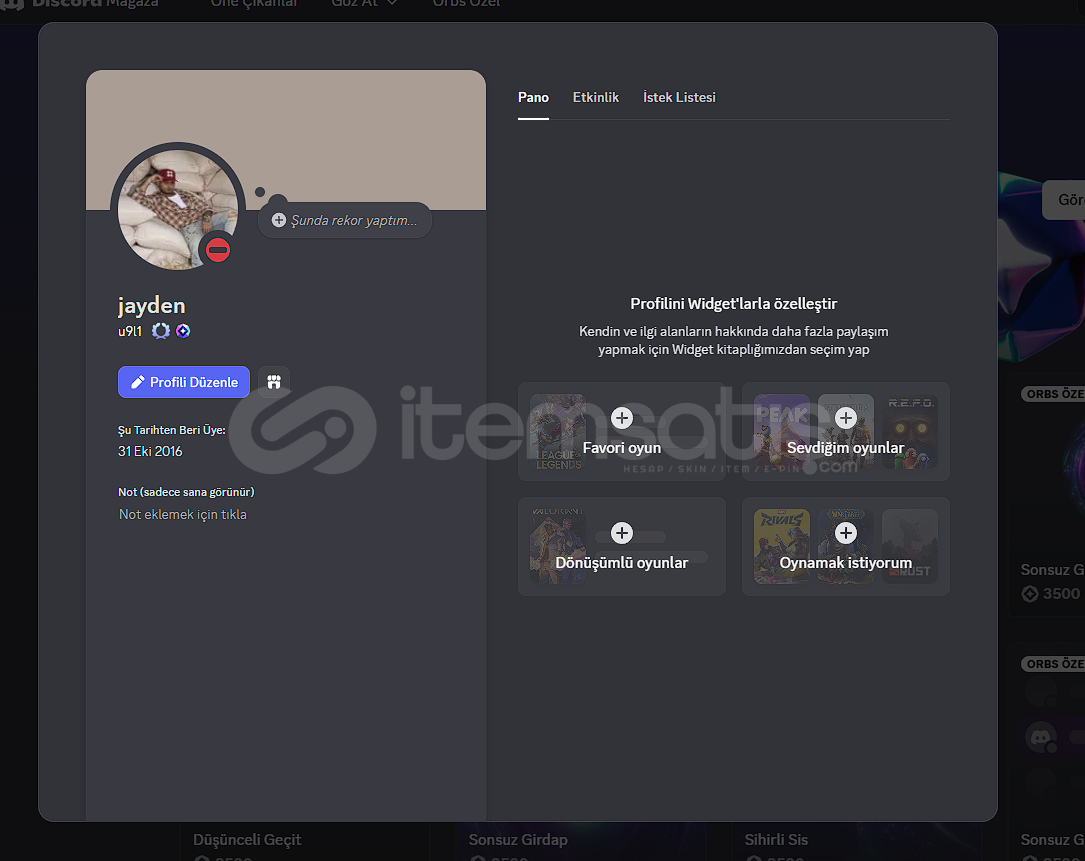Image resolution: width=1085 pixels, height=861 pixels.
Task: Open 'Sihirli Sis' item in background shop
Action: click(x=776, y=840)
